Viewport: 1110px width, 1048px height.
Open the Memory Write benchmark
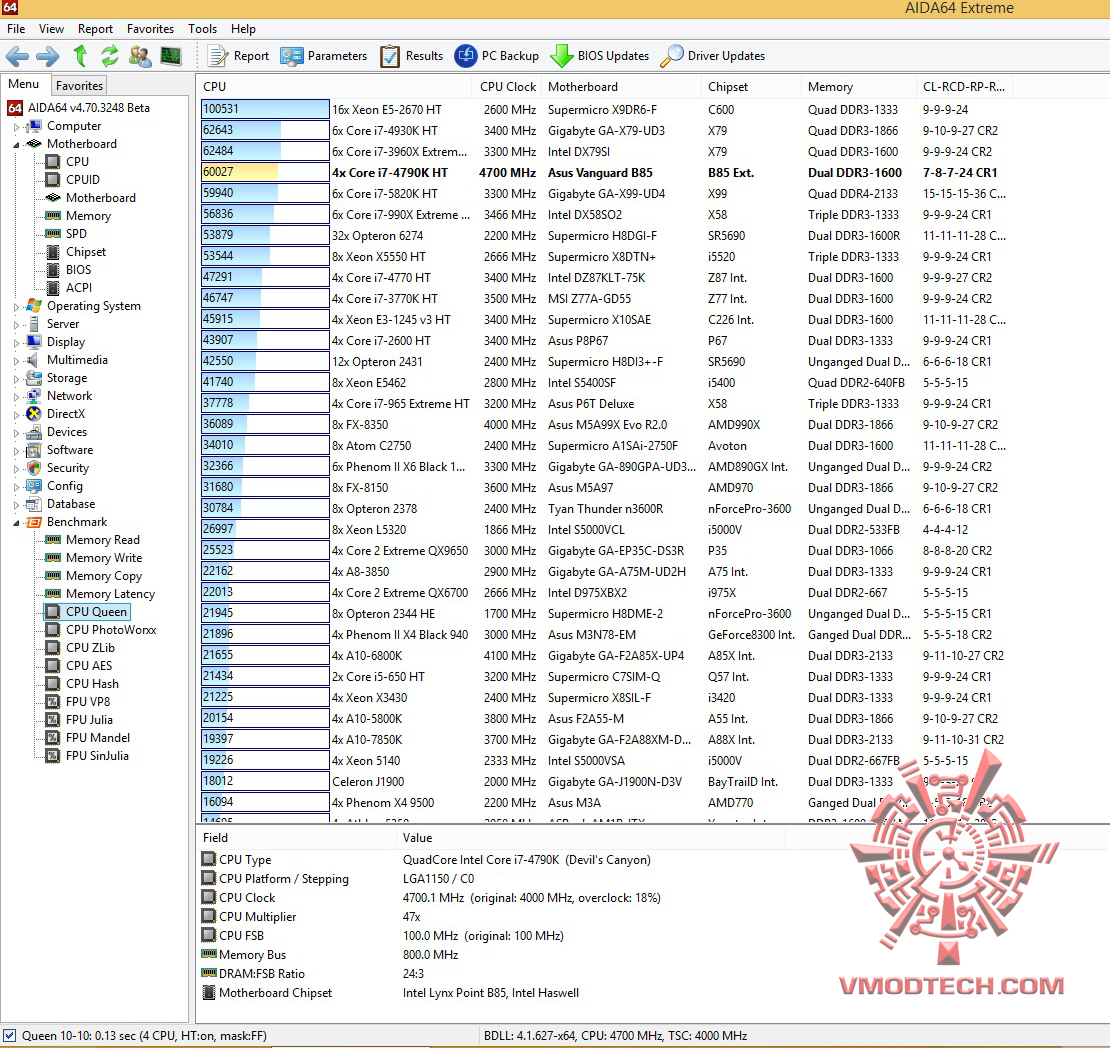[94, 558]
